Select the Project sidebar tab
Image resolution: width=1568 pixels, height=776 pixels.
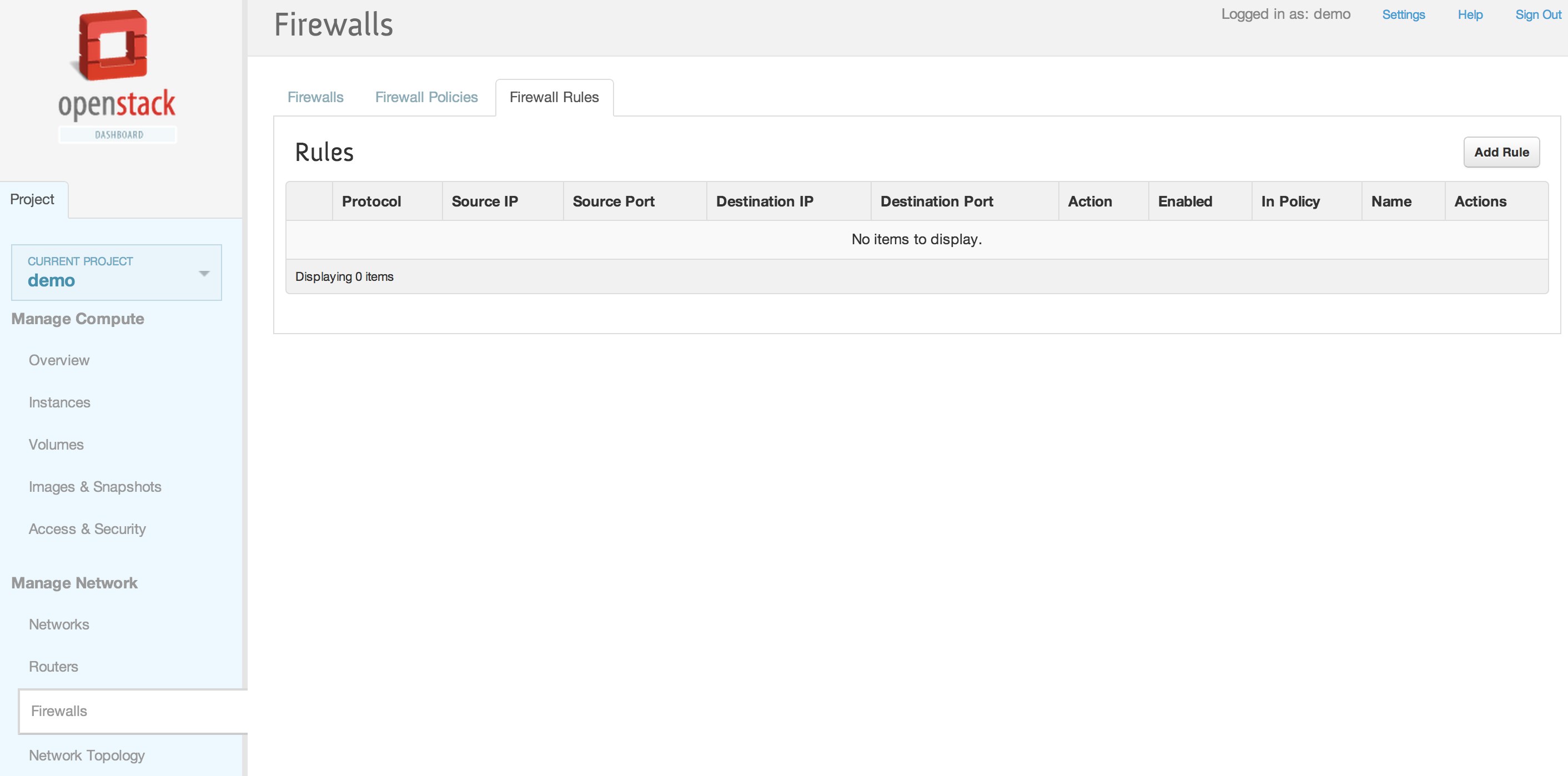(33, 200)
